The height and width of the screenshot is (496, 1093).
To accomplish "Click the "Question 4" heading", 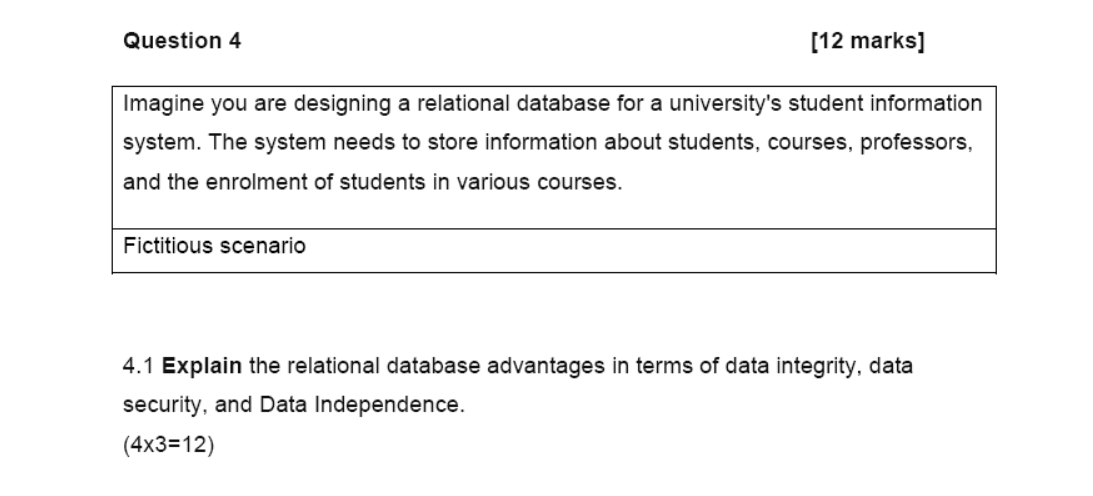I will [x=182, y=41].
